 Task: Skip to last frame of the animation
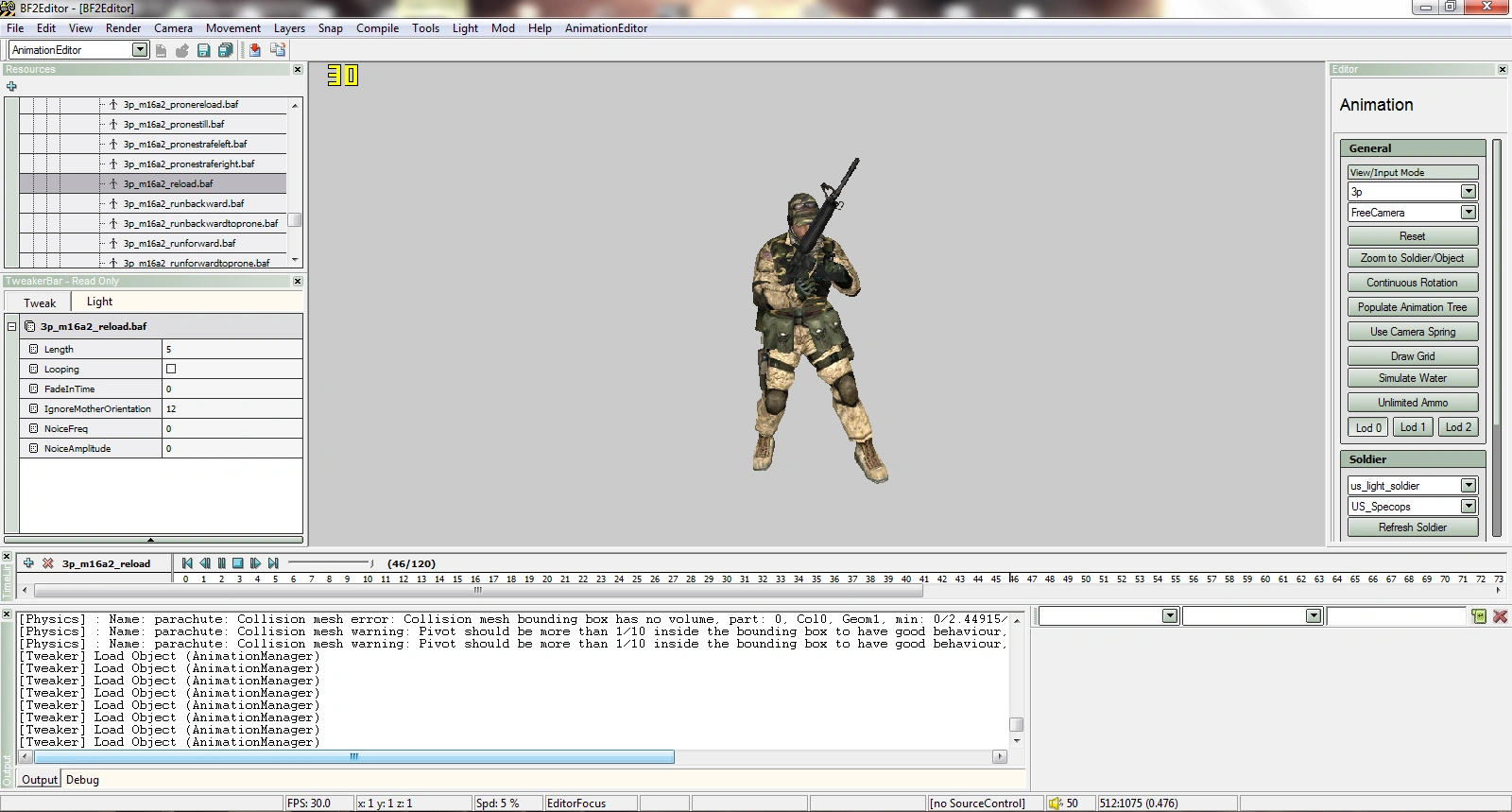click(x=273, y=563)
